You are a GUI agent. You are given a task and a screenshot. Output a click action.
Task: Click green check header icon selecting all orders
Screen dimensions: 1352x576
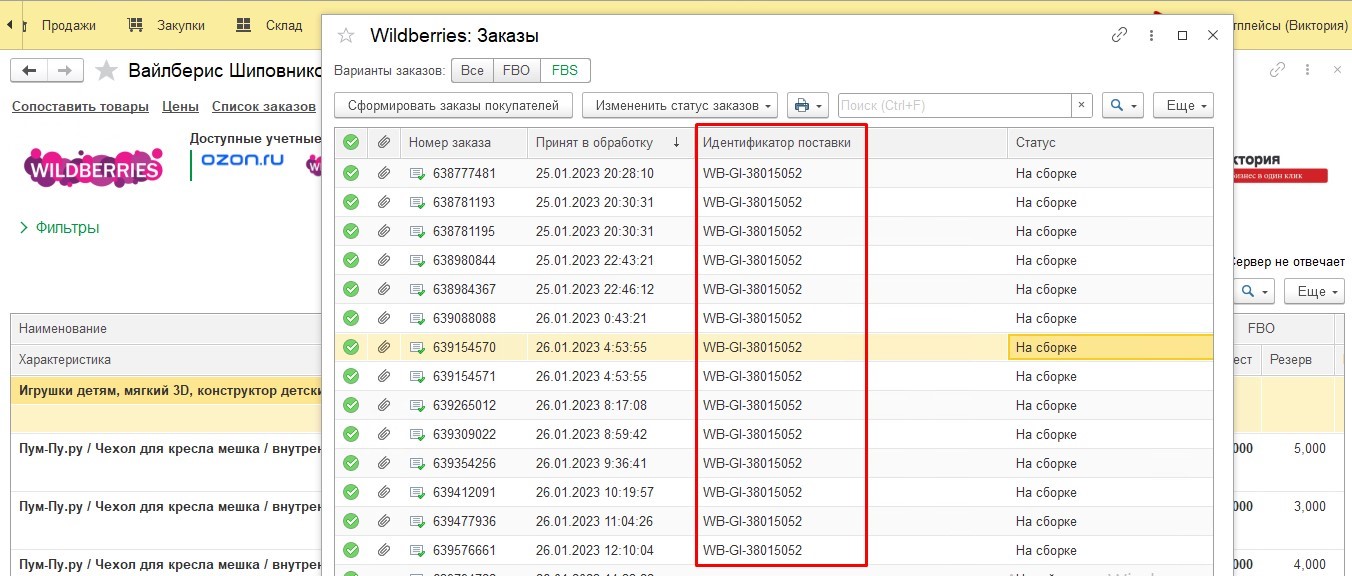[350, 142]
